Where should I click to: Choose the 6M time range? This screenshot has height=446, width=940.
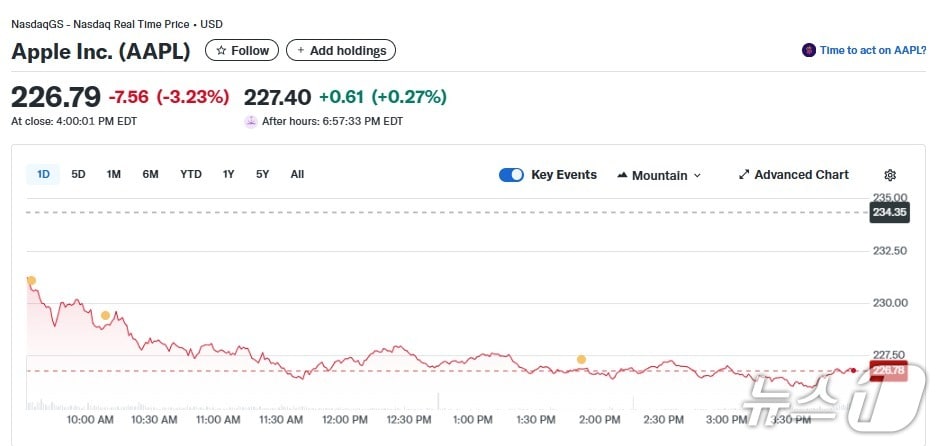[150, 174]
